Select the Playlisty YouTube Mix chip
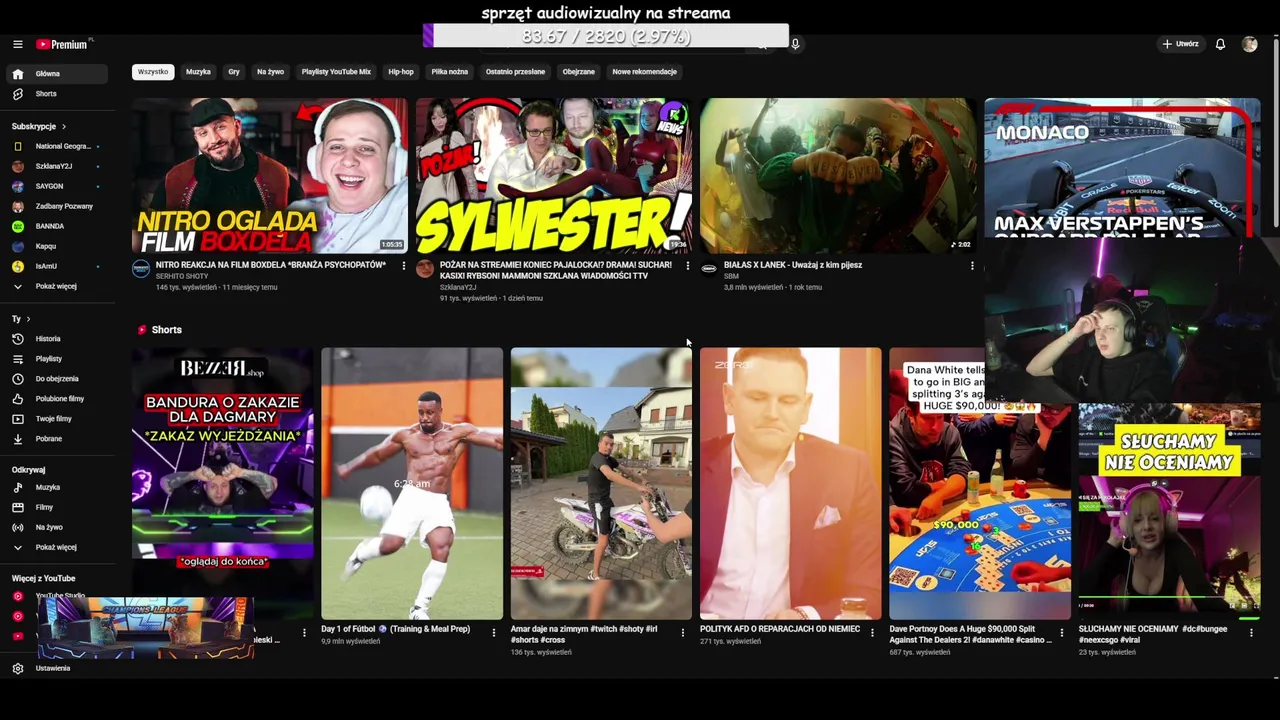This screenshot has width=1280, height=720. click(336, 72)
